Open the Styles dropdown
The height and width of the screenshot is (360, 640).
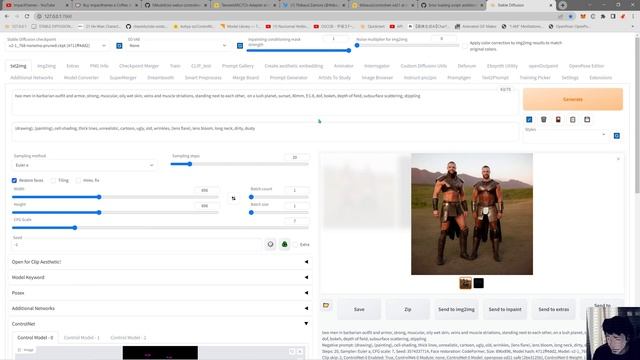pyautogui.click(x=567, y=136)
